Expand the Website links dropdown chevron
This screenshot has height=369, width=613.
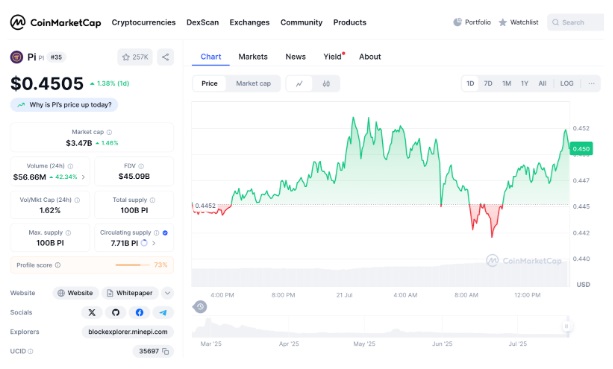pos(167,293)
